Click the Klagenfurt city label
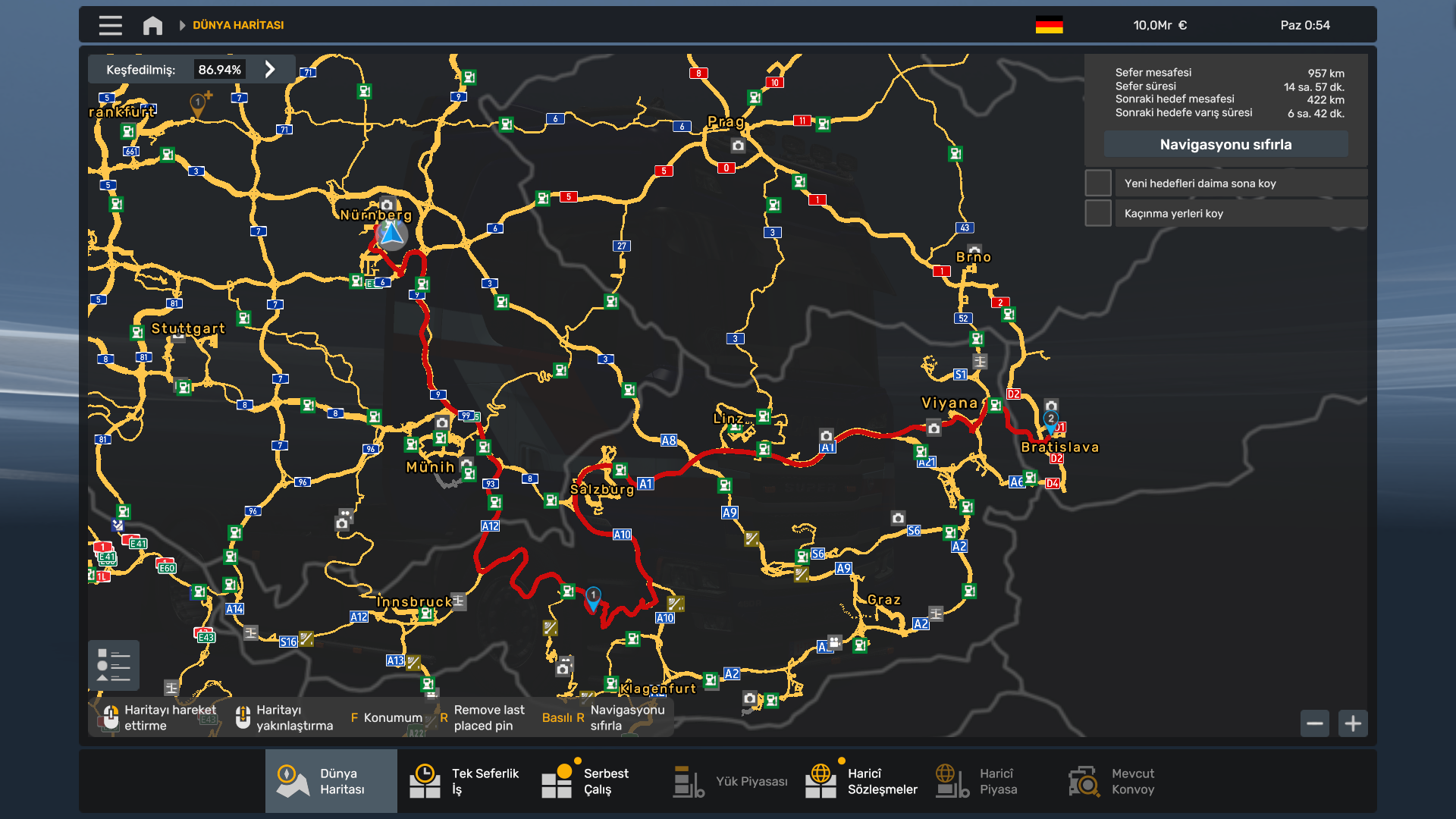This screenshot has width=1456, height=819. 657,689
